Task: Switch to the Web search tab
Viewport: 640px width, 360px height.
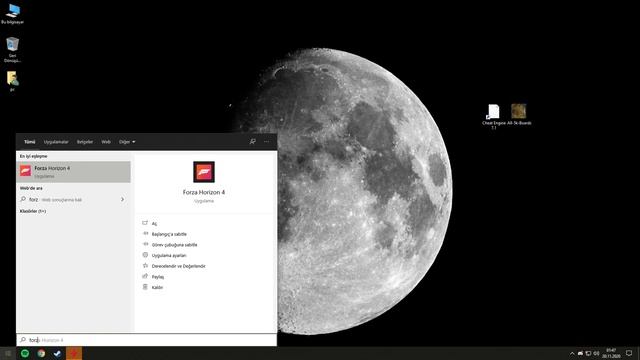Action: point(106,142)
